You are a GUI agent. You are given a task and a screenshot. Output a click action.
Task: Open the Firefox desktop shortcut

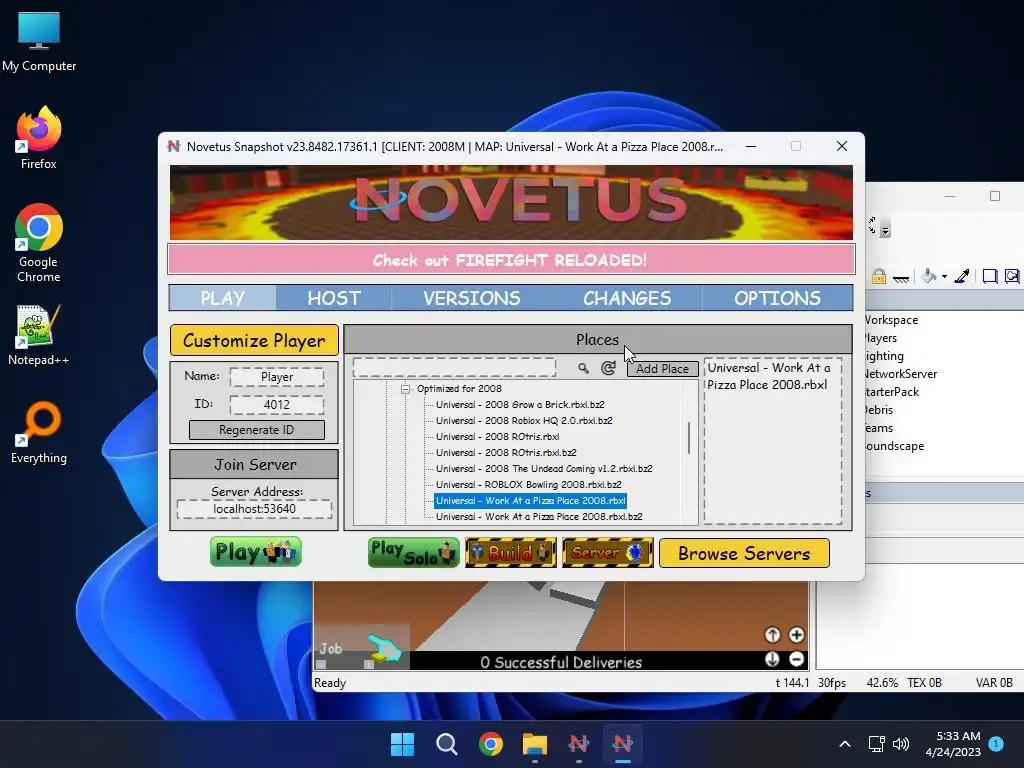pos(39,138)
